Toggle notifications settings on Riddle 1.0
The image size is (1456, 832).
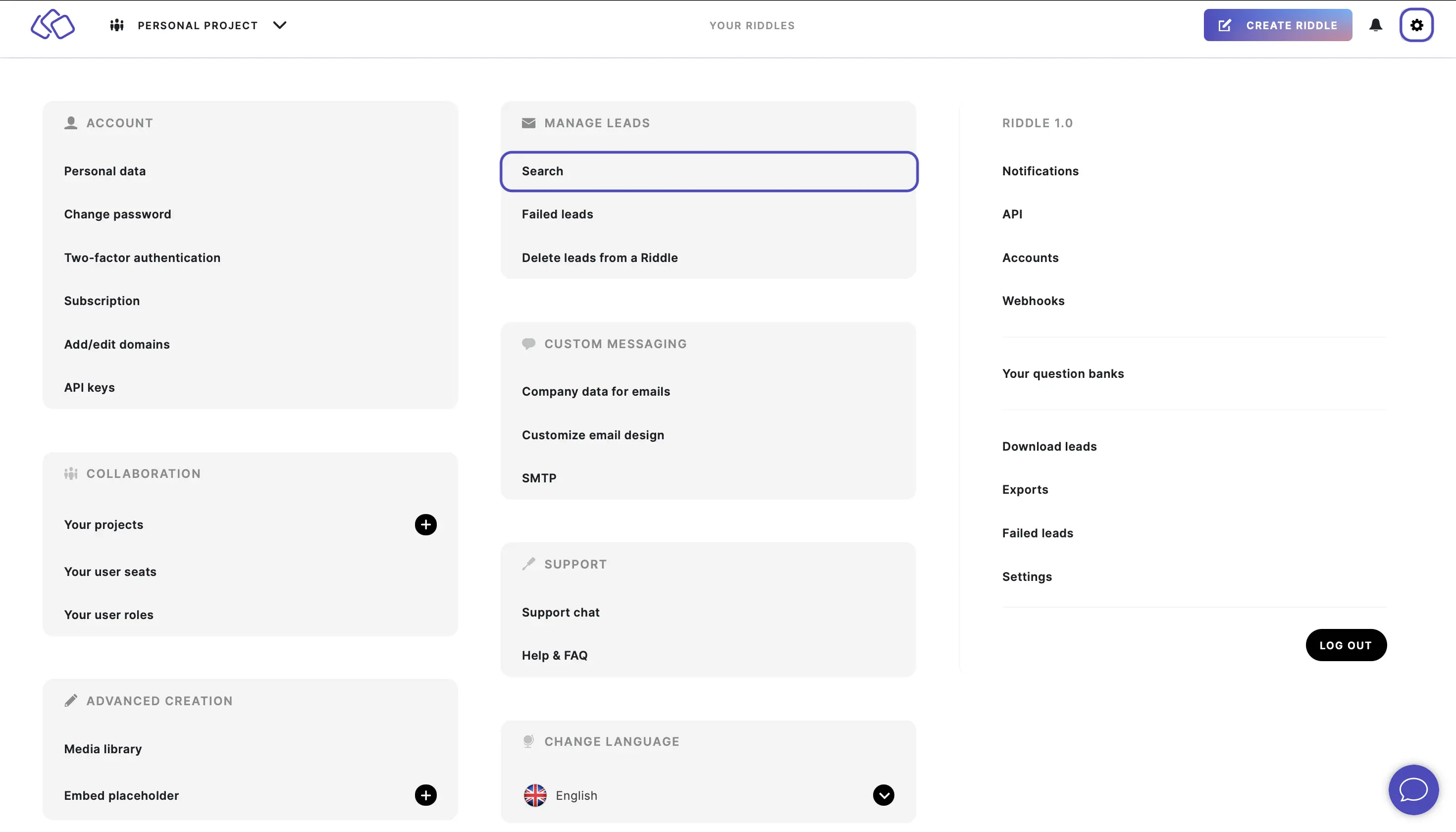(x=1040, y=171)
